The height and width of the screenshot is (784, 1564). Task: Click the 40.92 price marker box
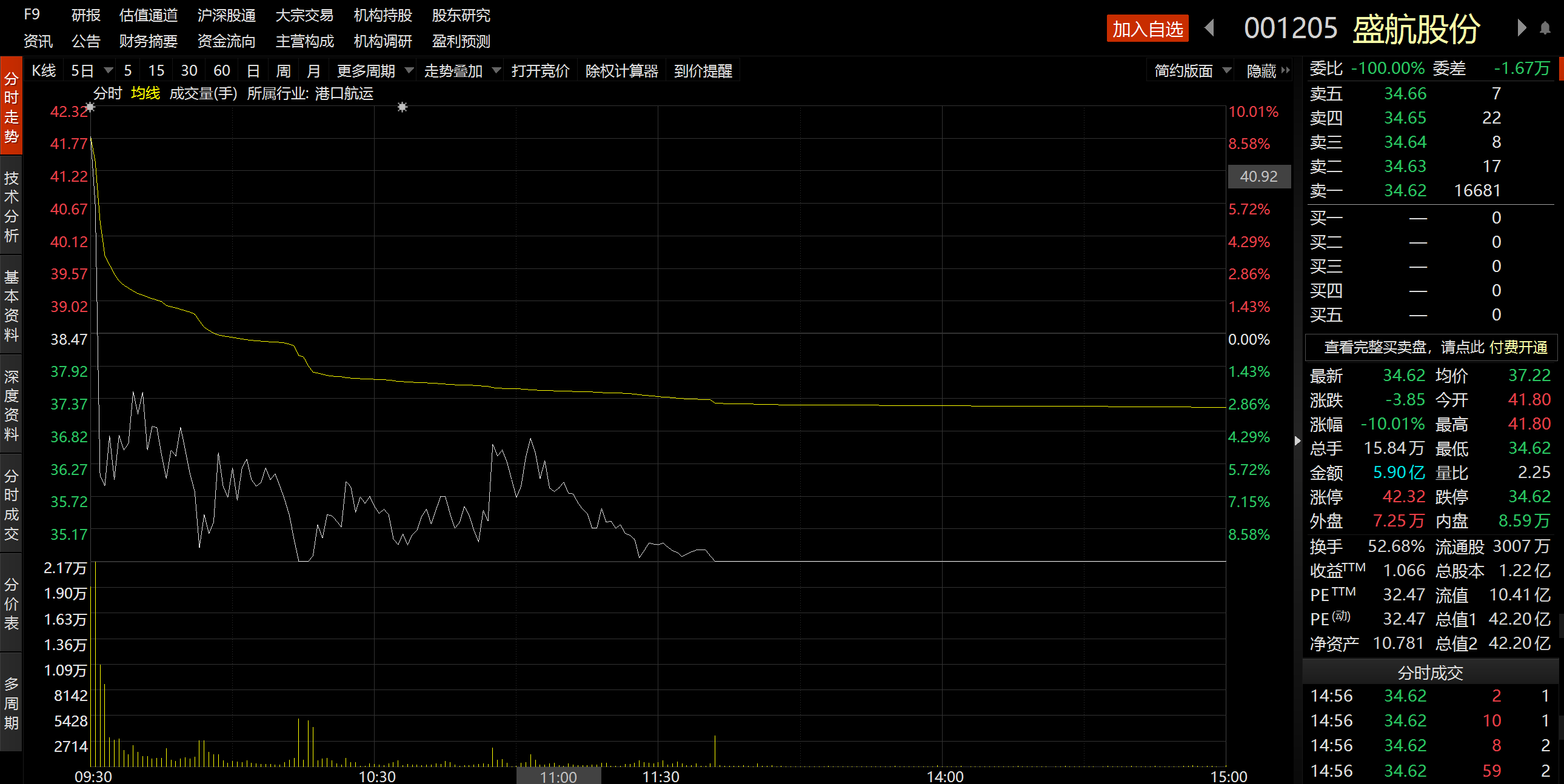[1258, 176]
